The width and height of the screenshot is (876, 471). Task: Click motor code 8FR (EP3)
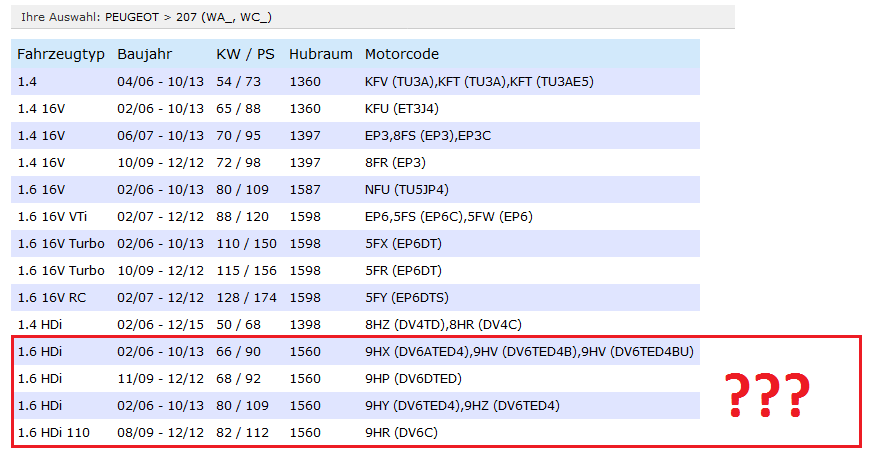(x=395, y=162)
